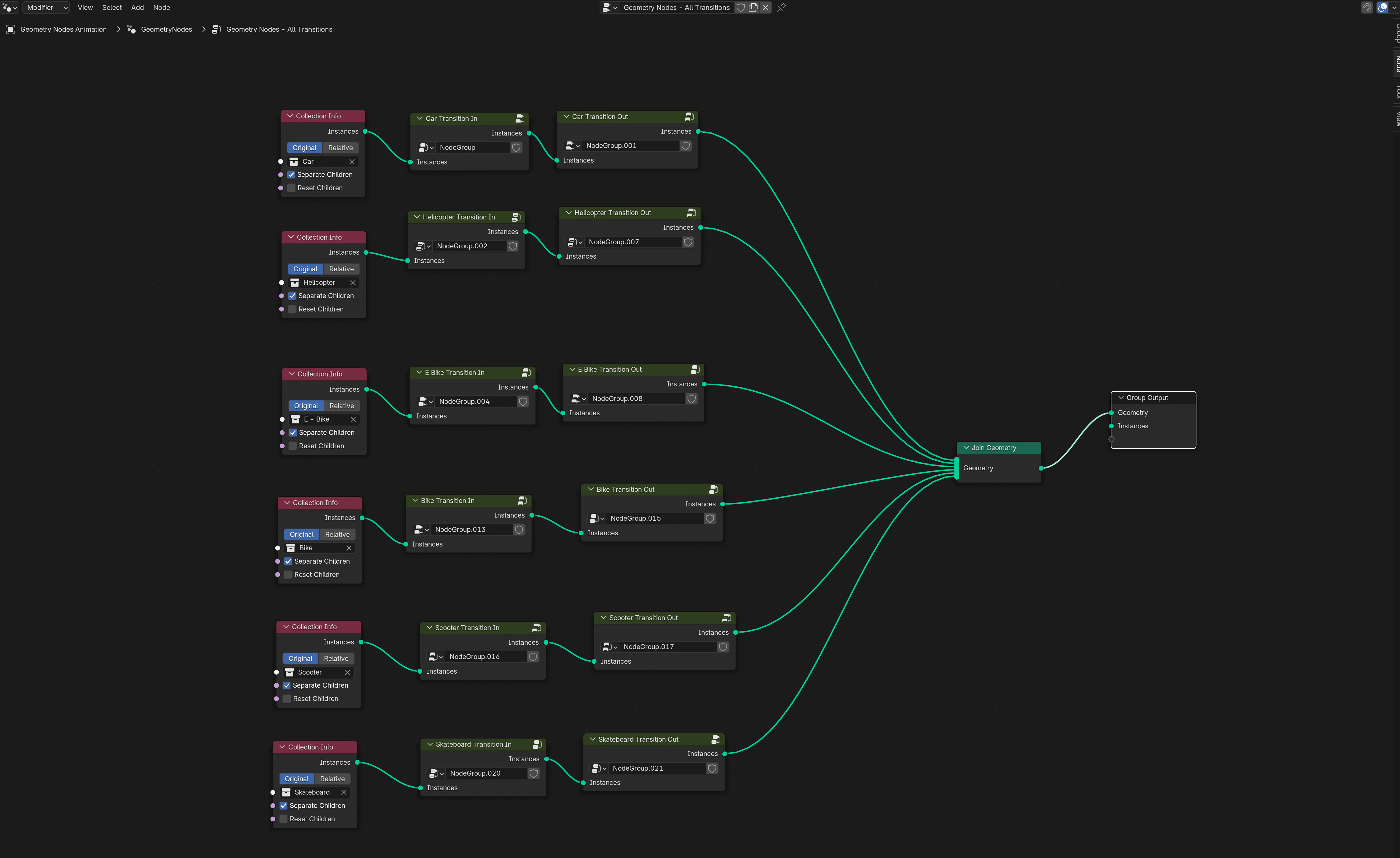The image size is (1400, 858).
Task: Open the Modifier node tree type dropdown
Action: pos(47,7)
